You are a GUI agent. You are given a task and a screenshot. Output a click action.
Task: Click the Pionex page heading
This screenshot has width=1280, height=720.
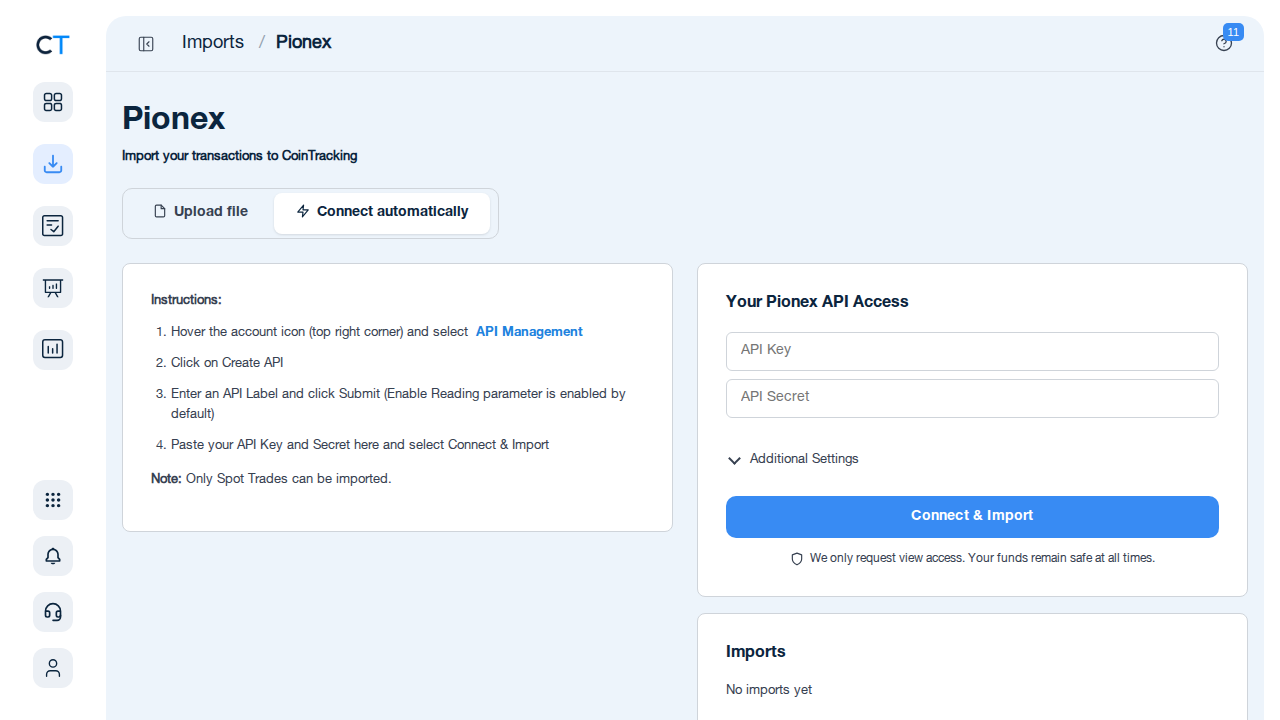[x=174, y=118]
